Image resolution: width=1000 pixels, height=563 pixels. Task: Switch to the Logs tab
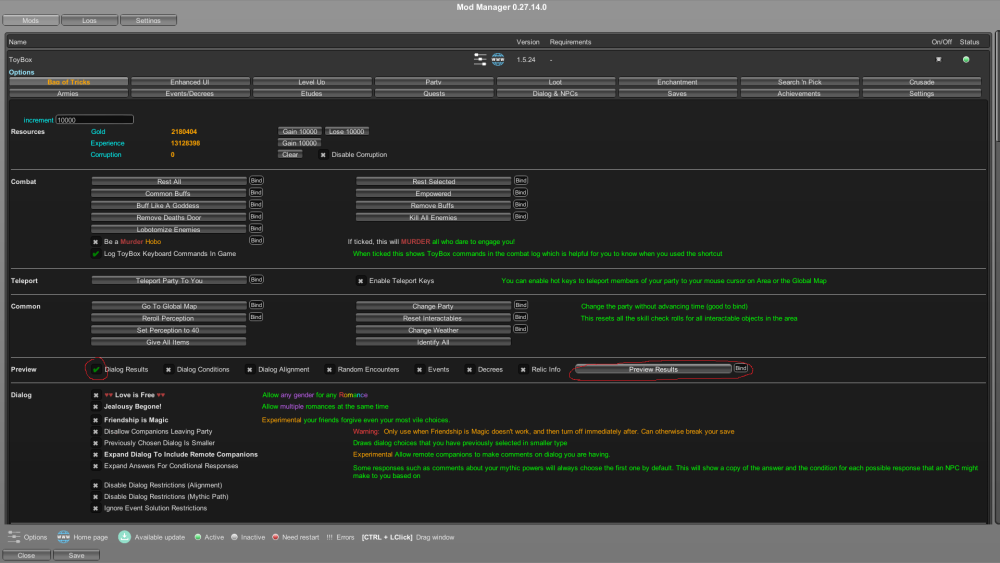coord(88,20)
